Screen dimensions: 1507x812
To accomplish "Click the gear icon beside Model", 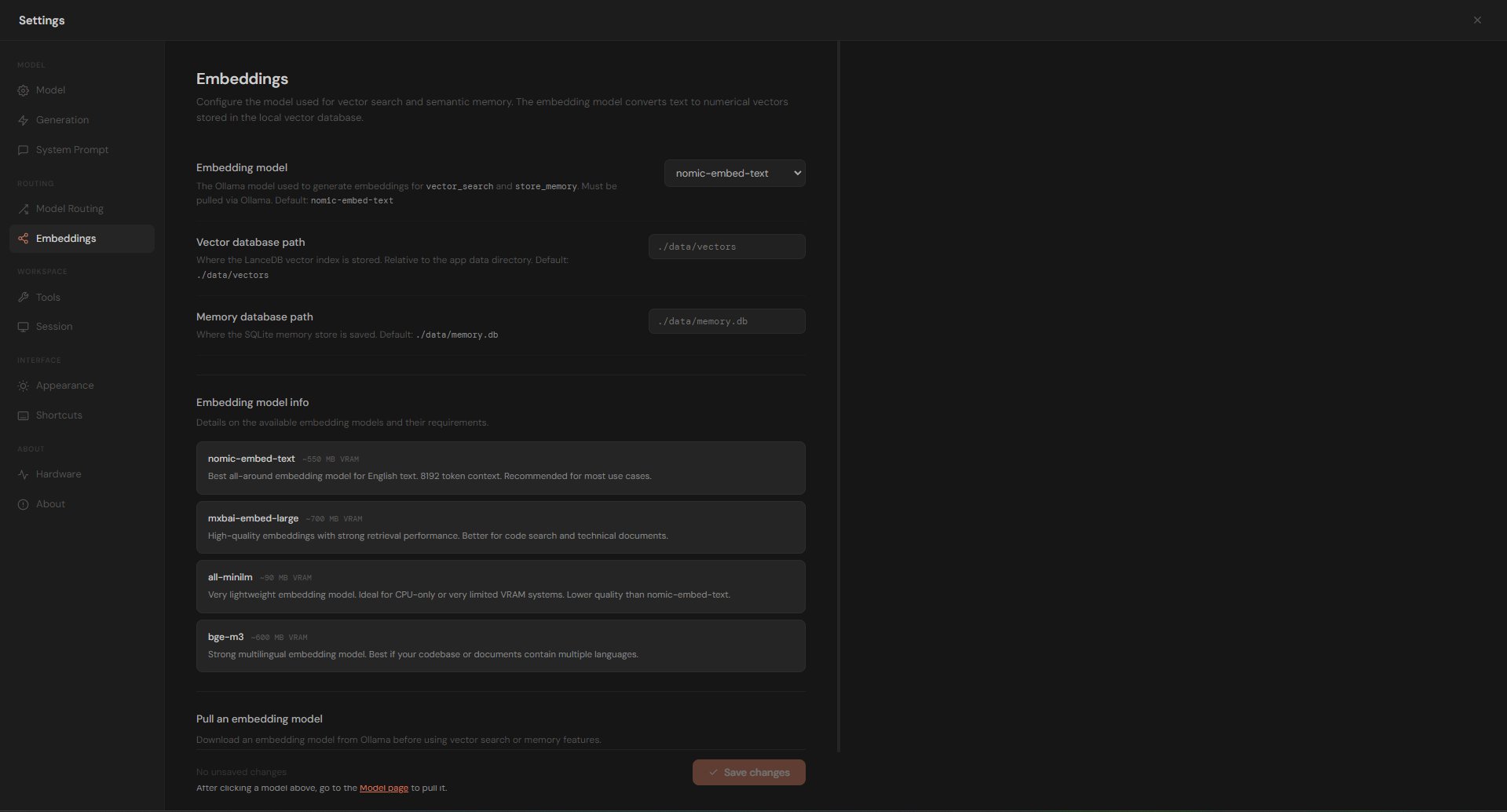I will [24, 90].
